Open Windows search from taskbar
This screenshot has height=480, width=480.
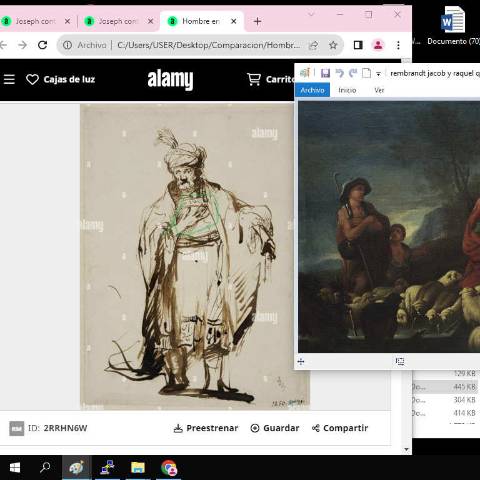tap(45, 468)
